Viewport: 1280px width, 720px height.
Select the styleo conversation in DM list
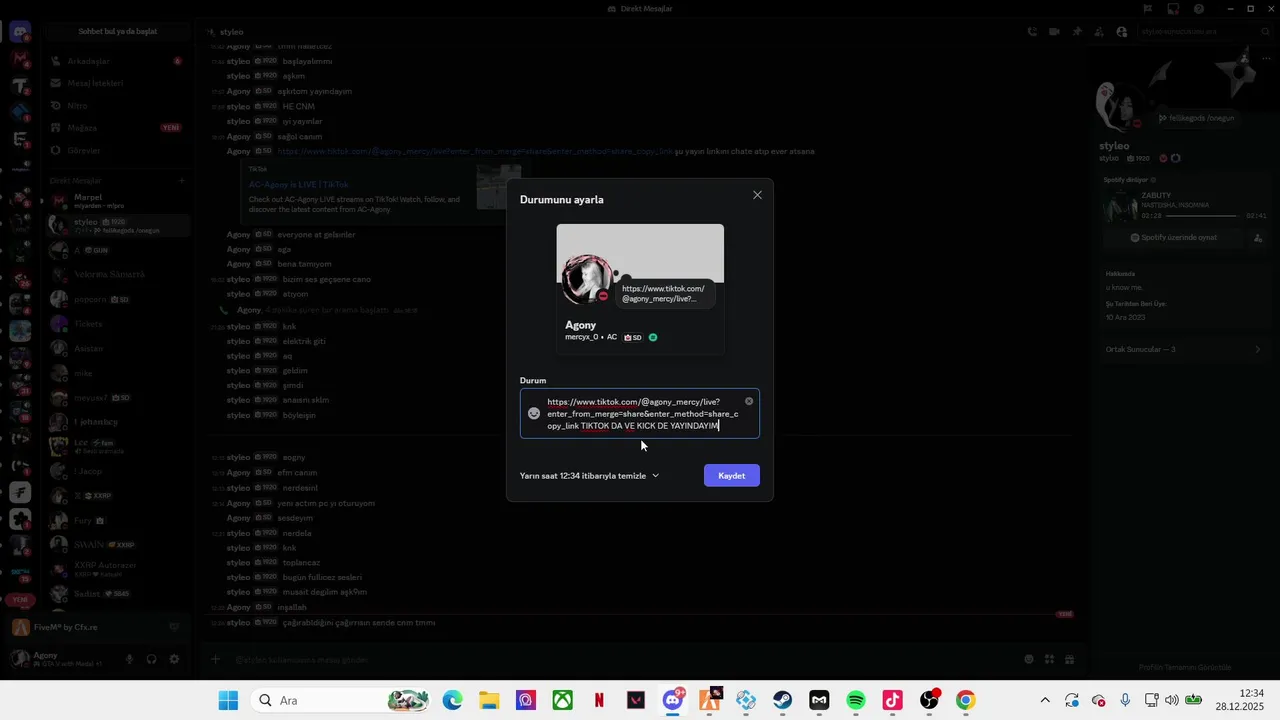(x=118, y=225)
